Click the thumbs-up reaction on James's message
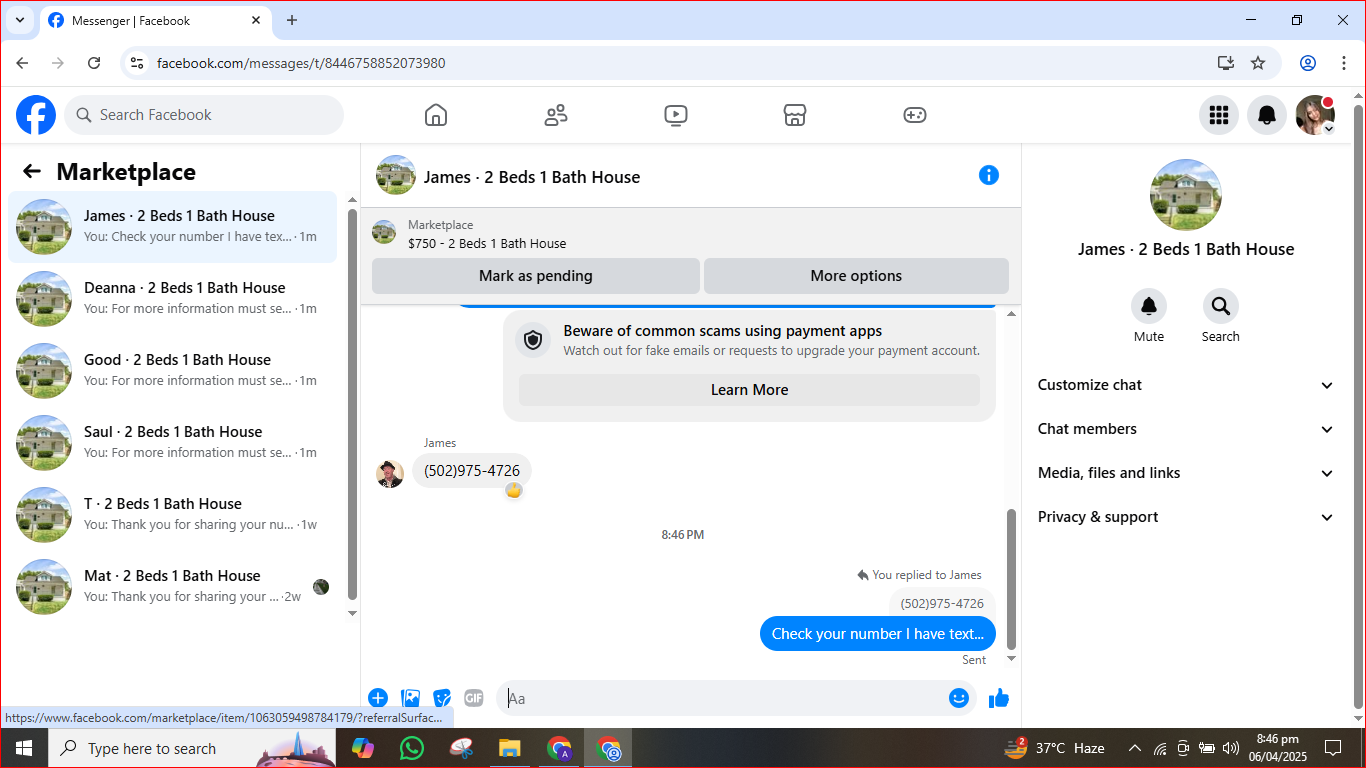 click(514, 490)
